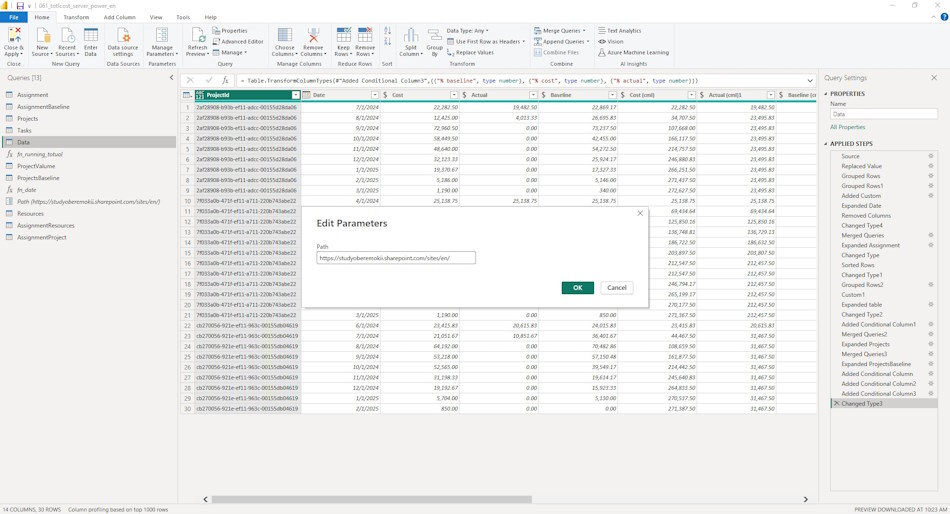Open the Cost column filter dropdown

point(454,95)
